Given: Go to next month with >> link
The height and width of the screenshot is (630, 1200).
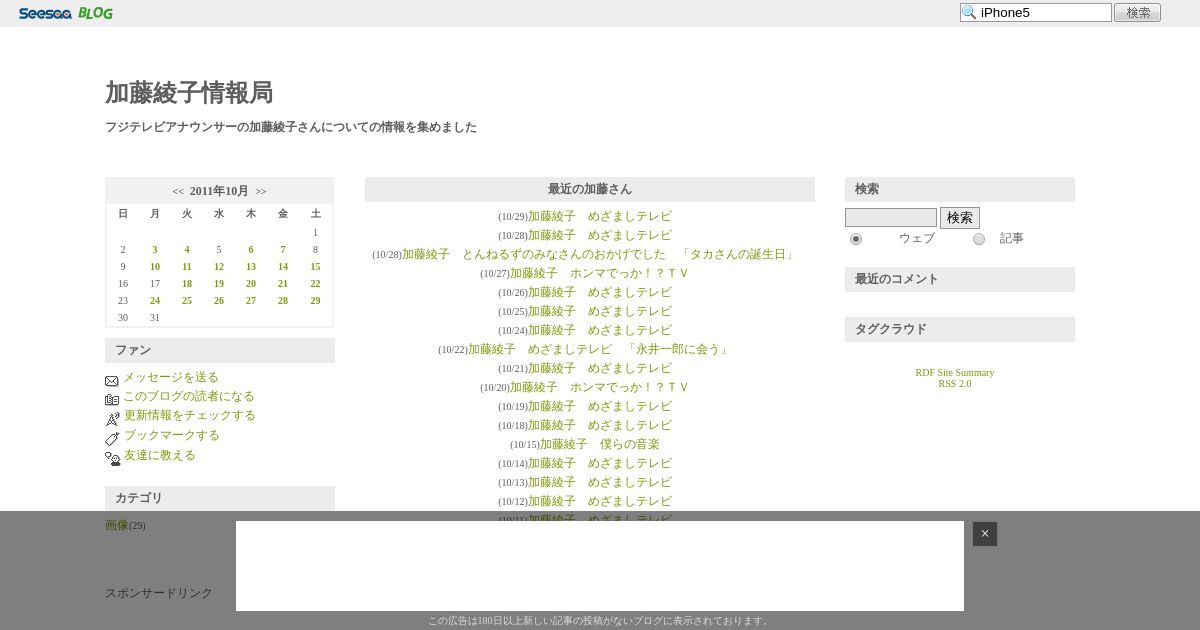Looking at the screenshot, I should [261, 191].
